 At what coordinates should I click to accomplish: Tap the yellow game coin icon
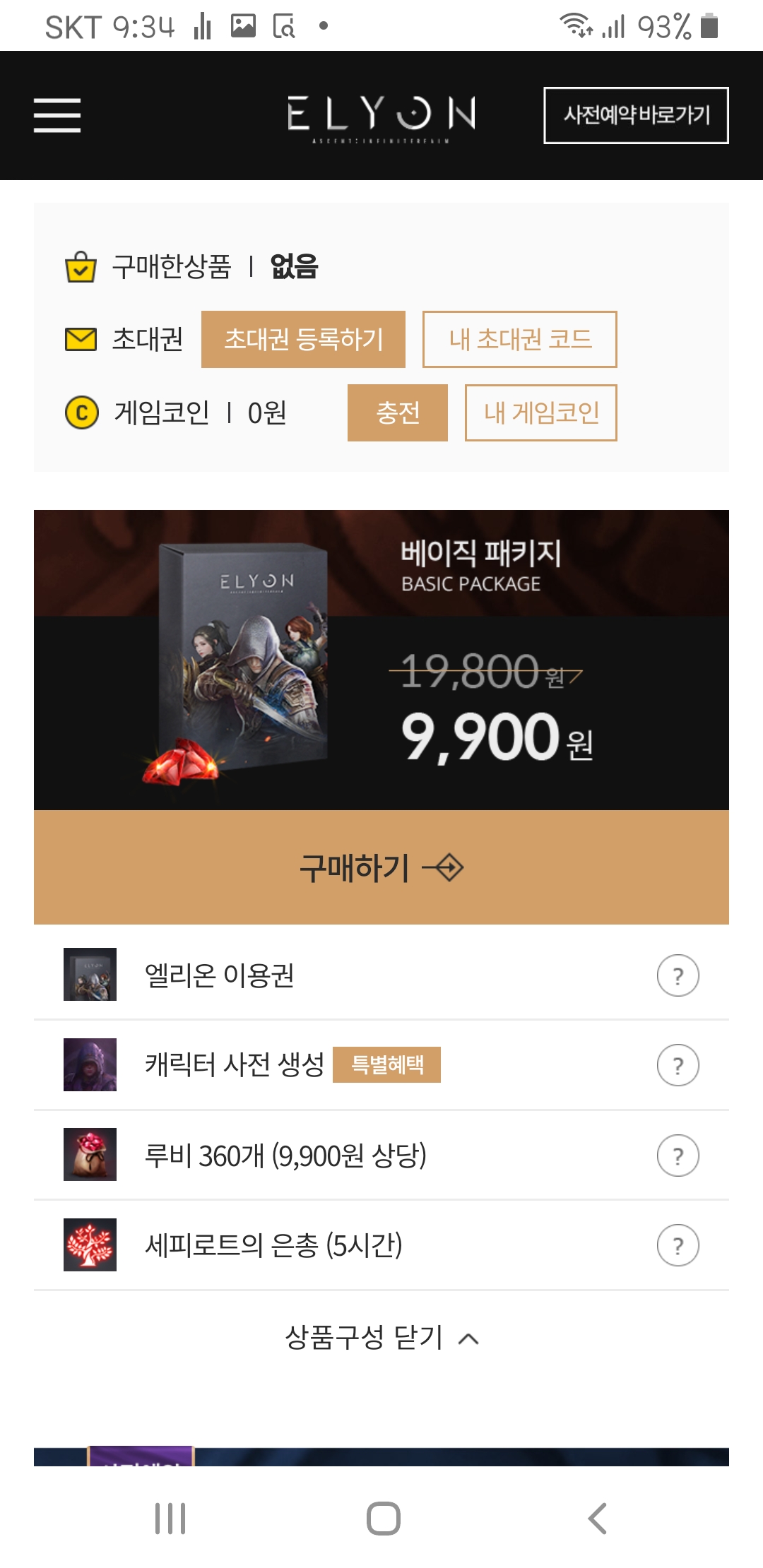82,412
